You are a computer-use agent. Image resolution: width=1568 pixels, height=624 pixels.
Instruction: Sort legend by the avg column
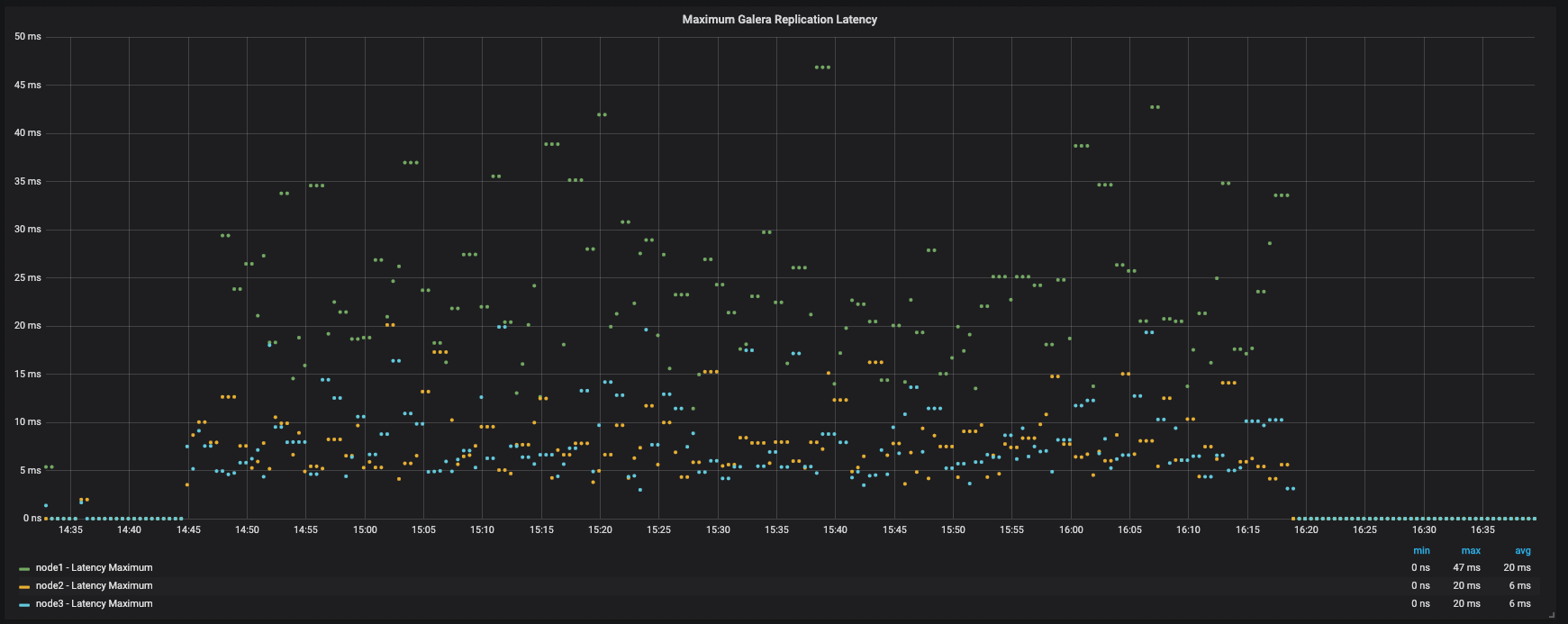coord(1522,550)
